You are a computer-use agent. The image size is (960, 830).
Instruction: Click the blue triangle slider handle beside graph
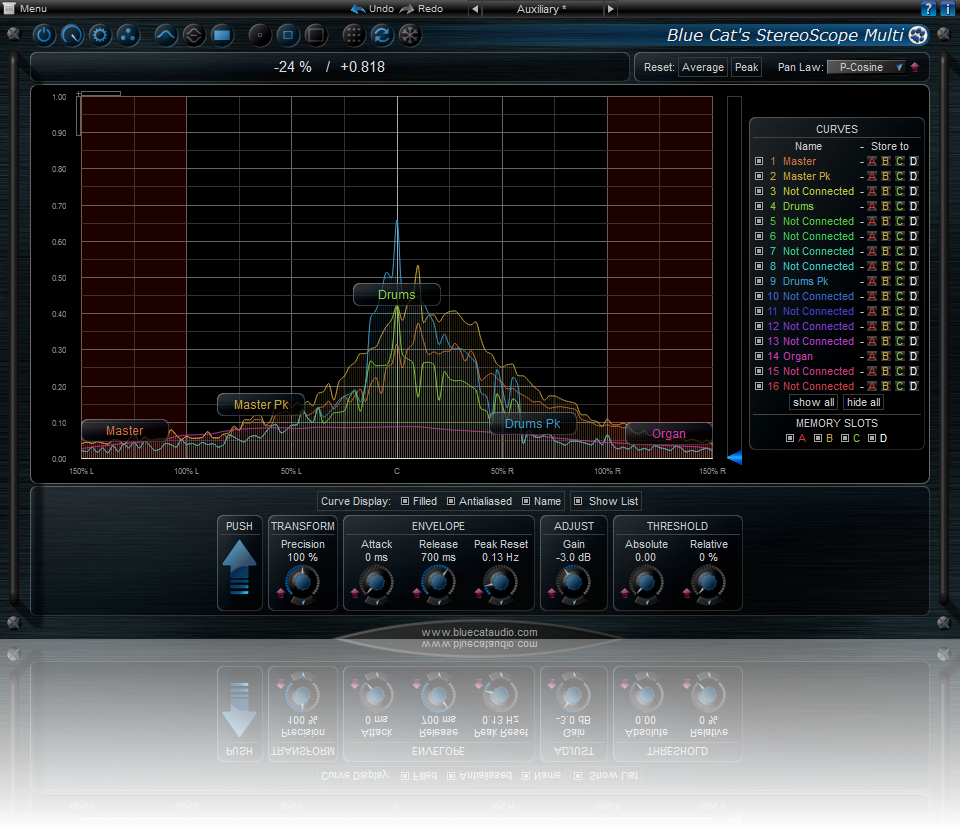tap(734, 458)
